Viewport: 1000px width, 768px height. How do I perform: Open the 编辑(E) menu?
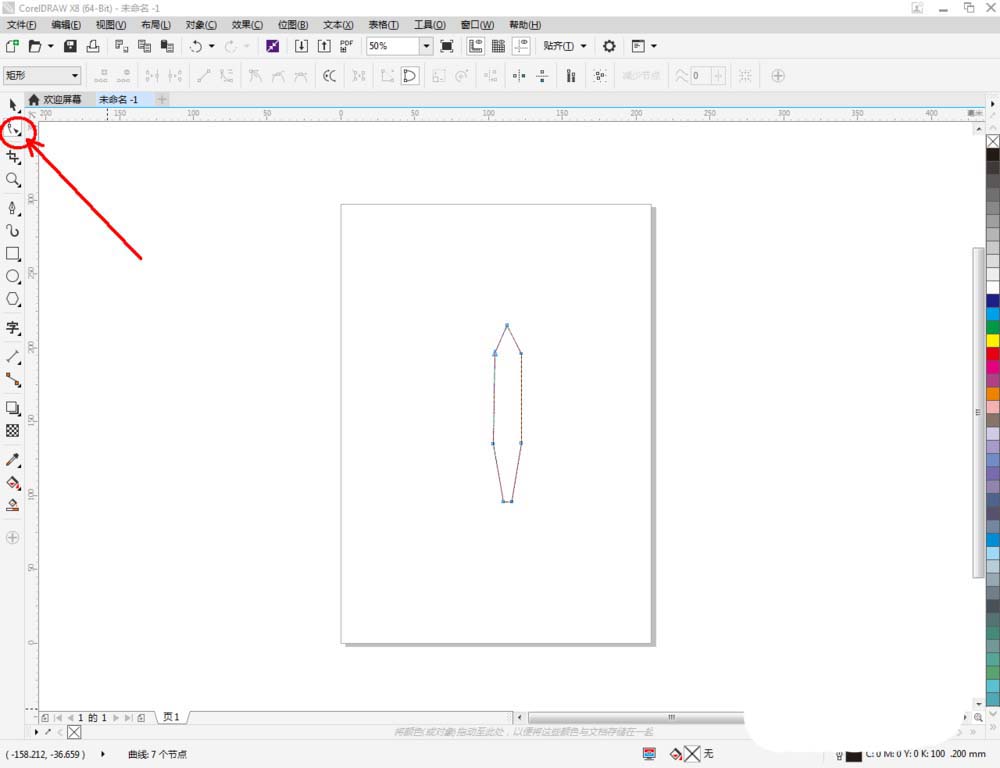(x=66, y=25)
